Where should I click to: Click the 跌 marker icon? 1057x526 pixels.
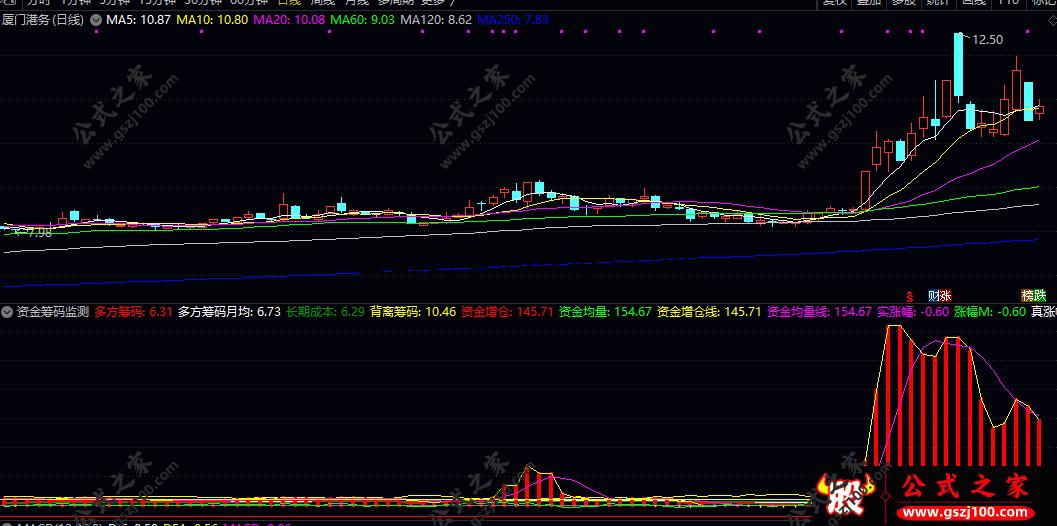tap(1040, 295)
